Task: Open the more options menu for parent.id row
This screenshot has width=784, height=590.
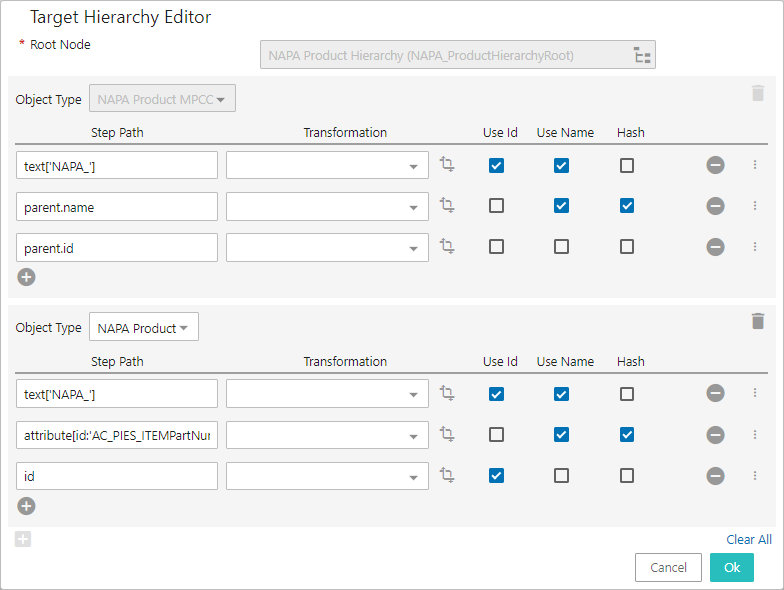Action: click(755, 246)
